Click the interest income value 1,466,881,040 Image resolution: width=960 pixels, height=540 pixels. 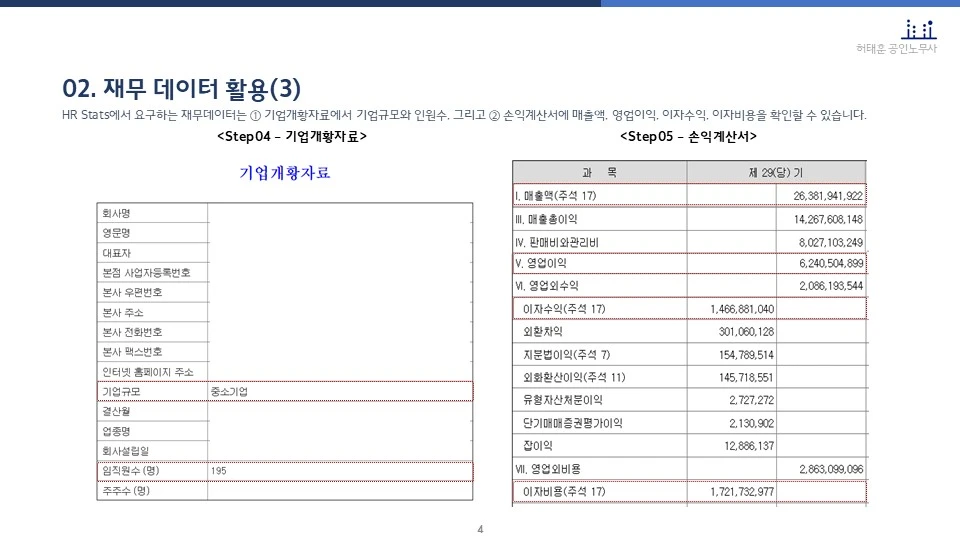[742, 309]
